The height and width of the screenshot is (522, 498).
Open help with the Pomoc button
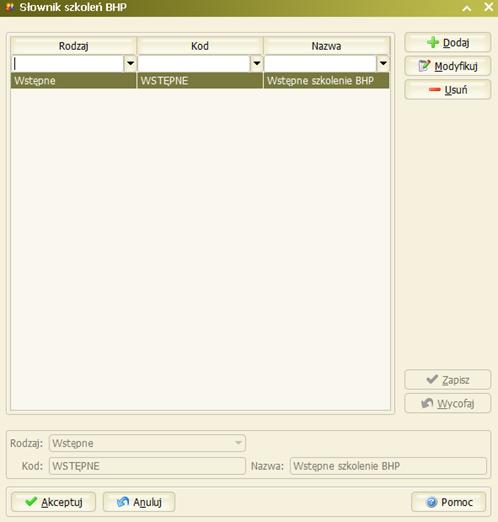click(x=449, y=502)
